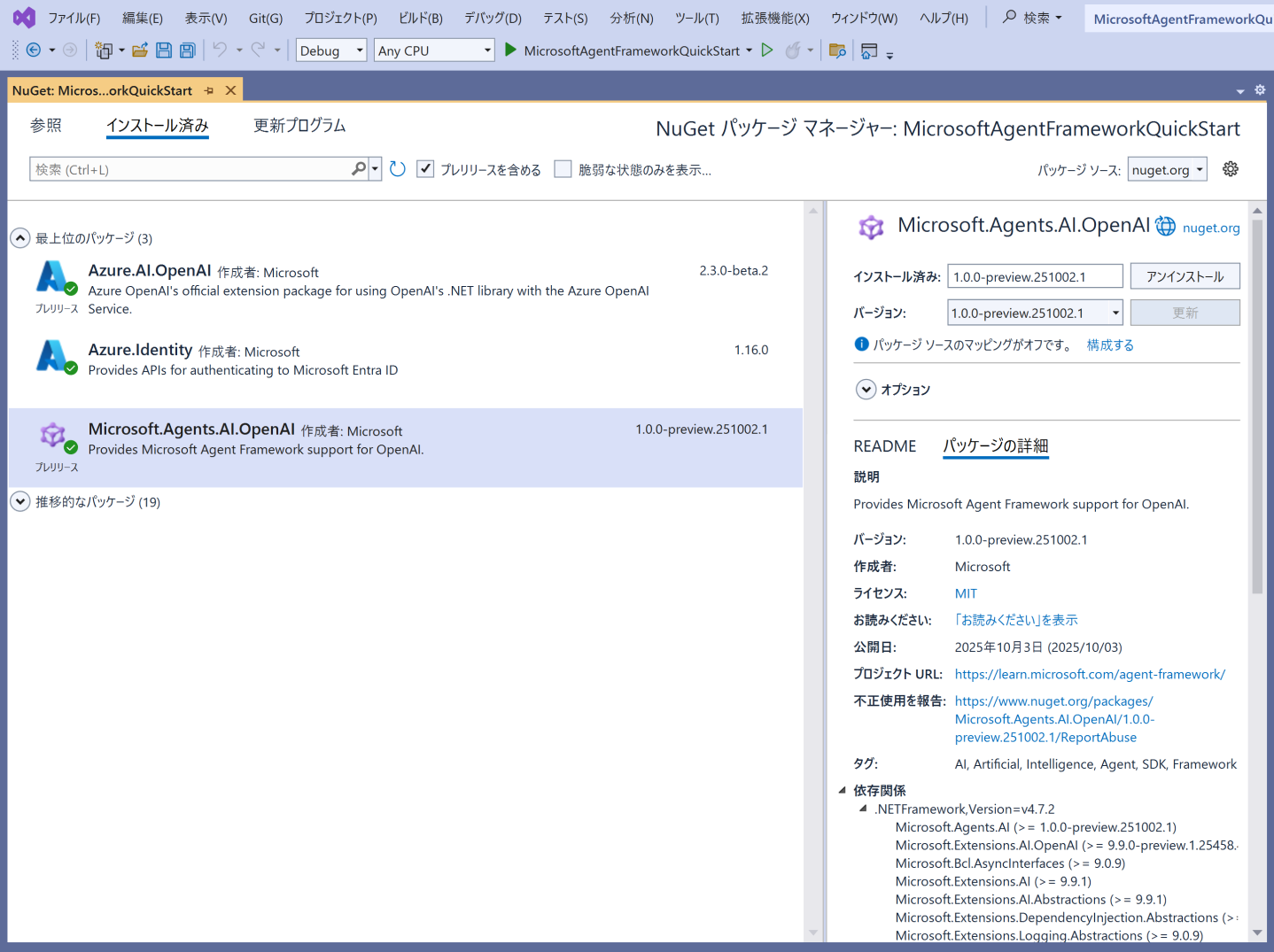
Task: Click the Open File folder icon
Action: point(140,50)
